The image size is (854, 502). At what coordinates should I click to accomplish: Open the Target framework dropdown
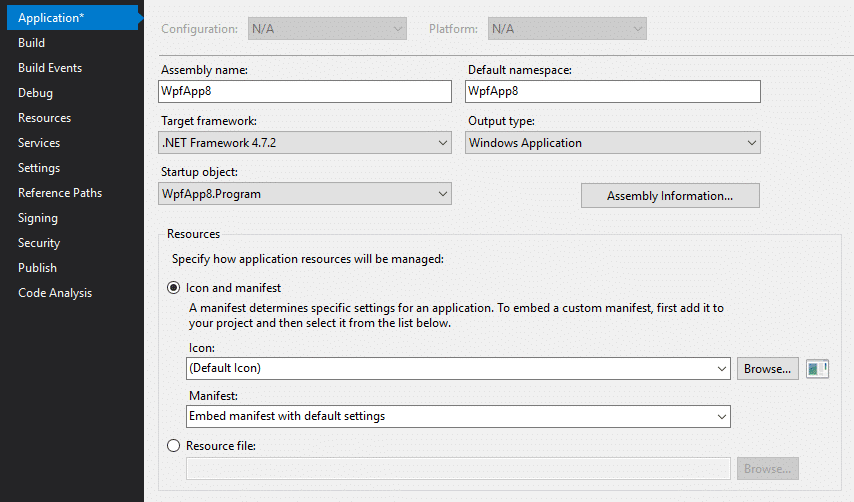click(x=305, y=143)
